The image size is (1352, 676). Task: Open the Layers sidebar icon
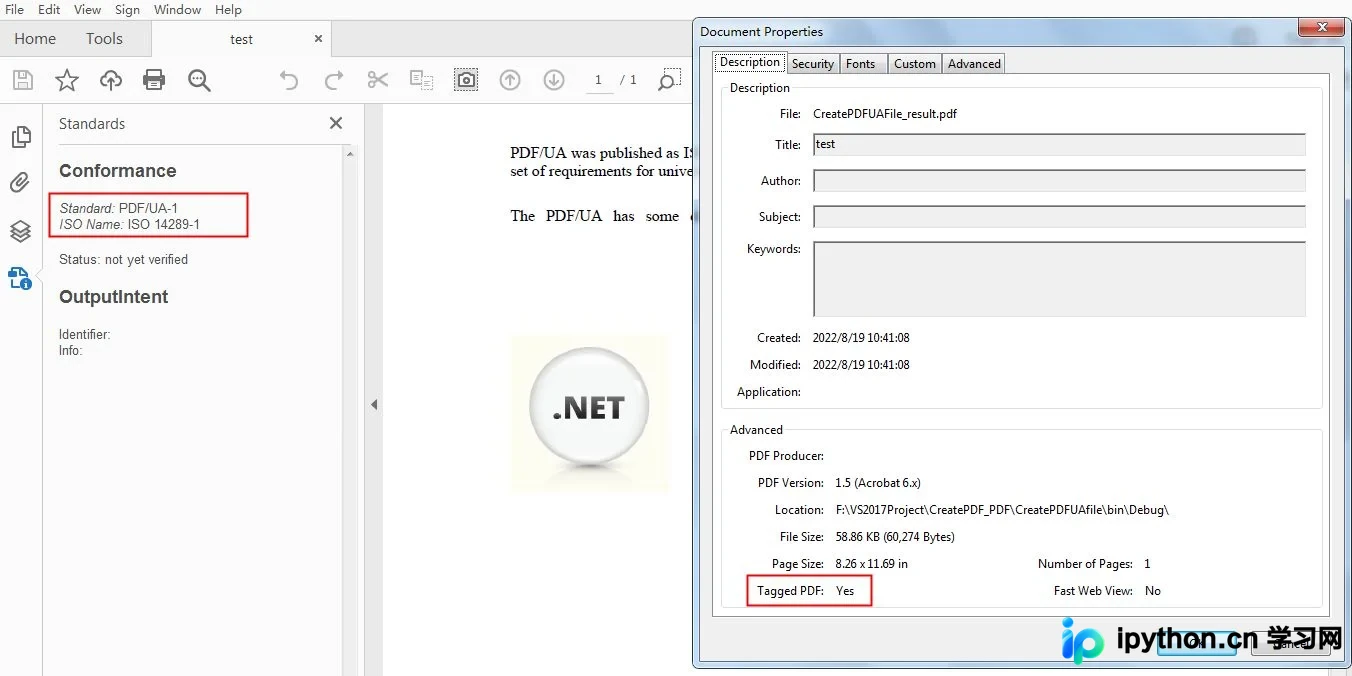click(20, 231)
